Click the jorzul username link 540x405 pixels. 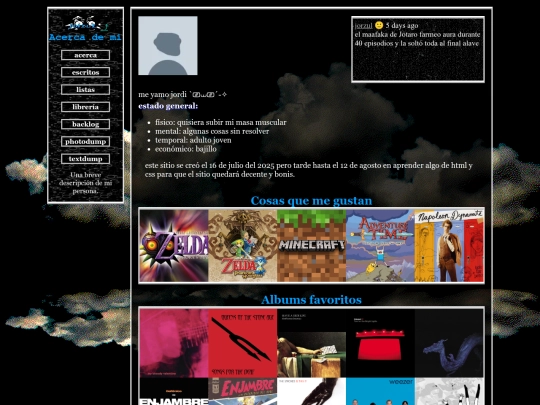click(364, 25)
